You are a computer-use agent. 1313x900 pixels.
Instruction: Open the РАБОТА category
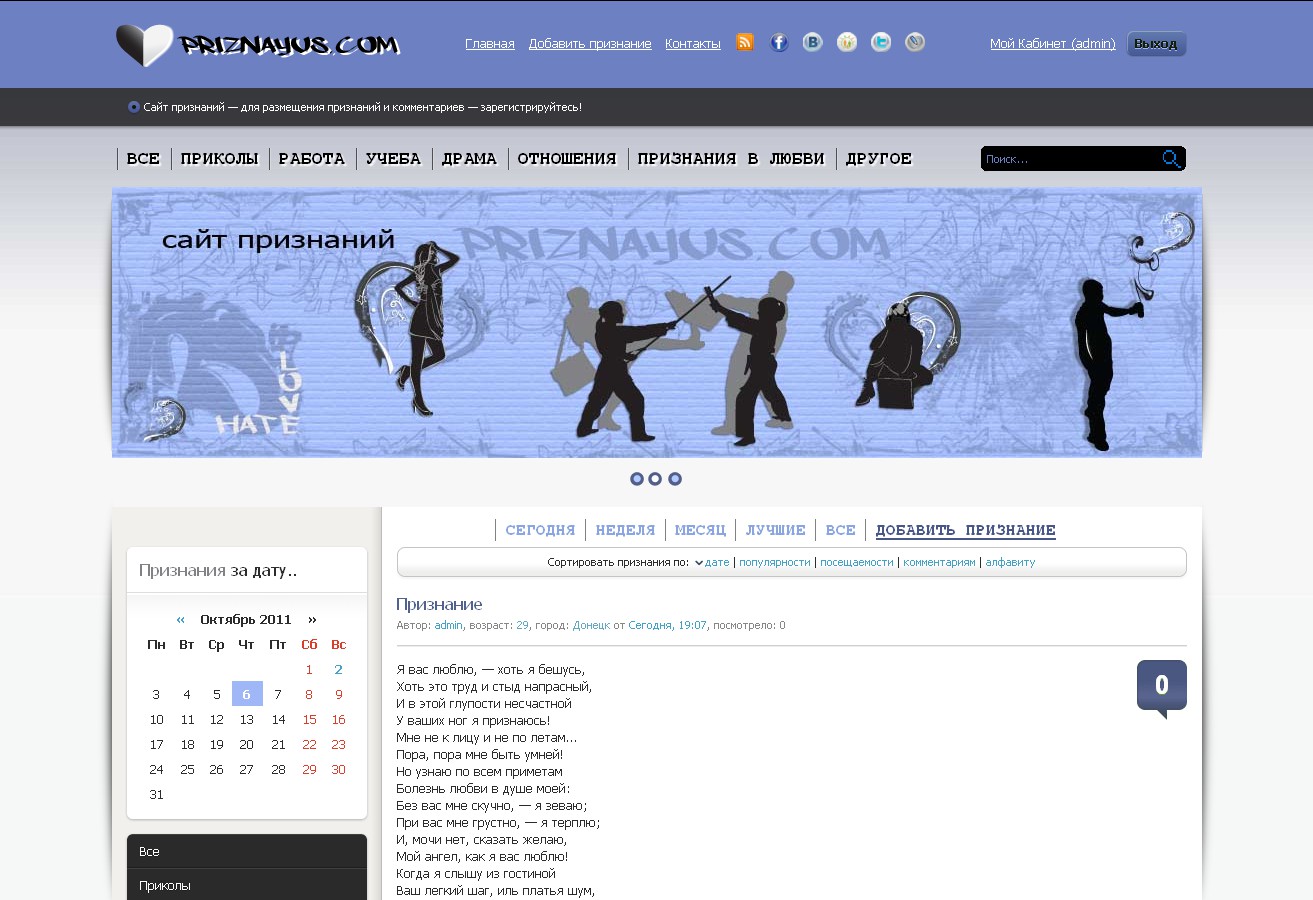tap(312, 159)
